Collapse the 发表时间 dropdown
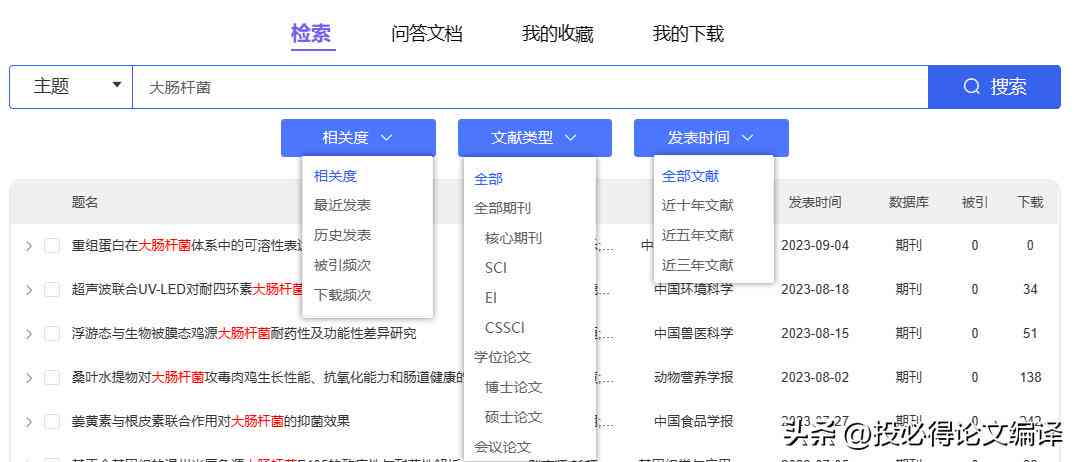This screenshot has width=1077, height=462. pyautogui.click(x=711, y=138)
